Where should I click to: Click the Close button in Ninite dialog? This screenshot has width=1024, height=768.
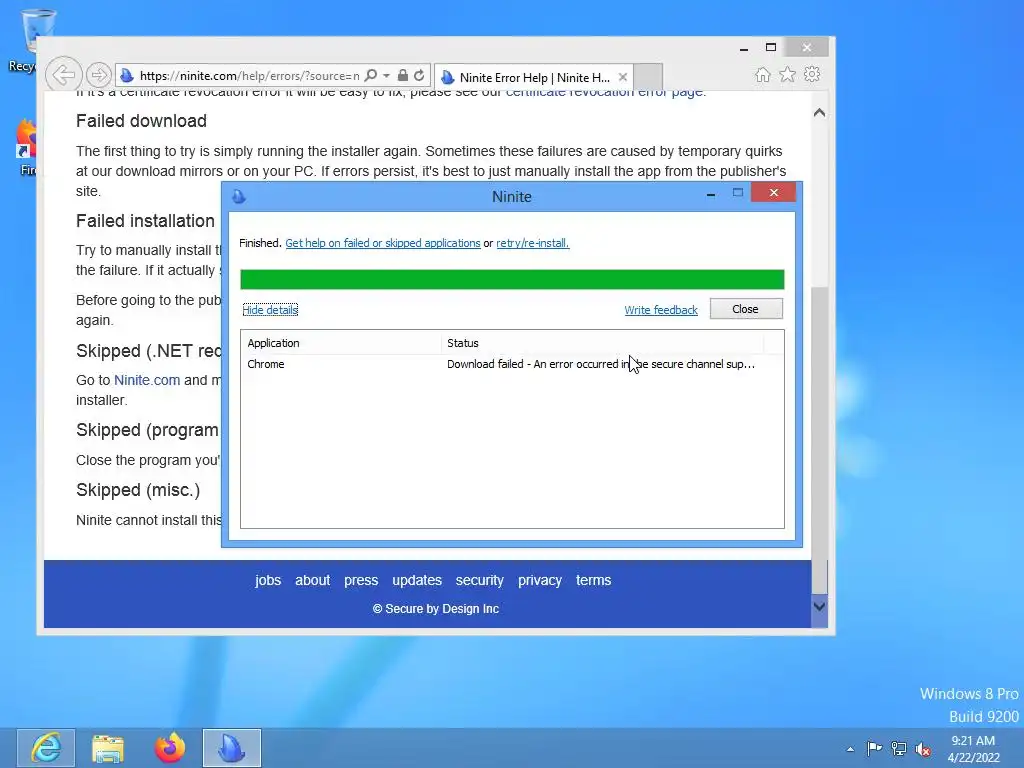[746, 309]
